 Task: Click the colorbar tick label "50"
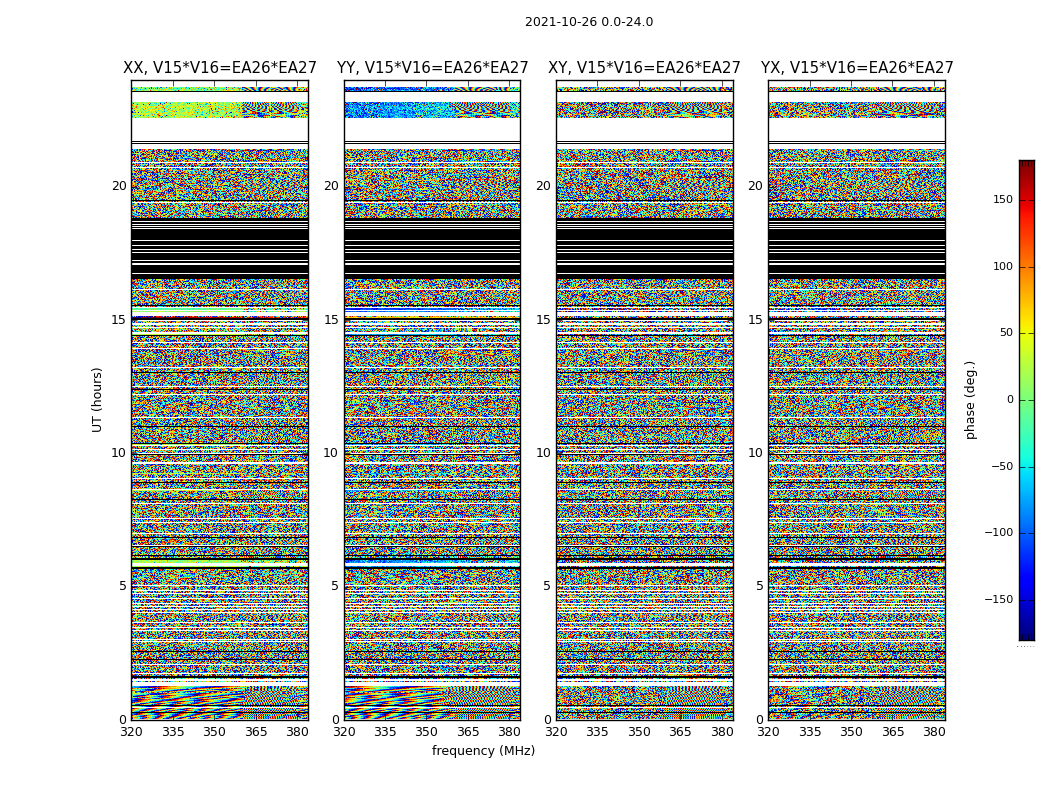(1006, 333)
